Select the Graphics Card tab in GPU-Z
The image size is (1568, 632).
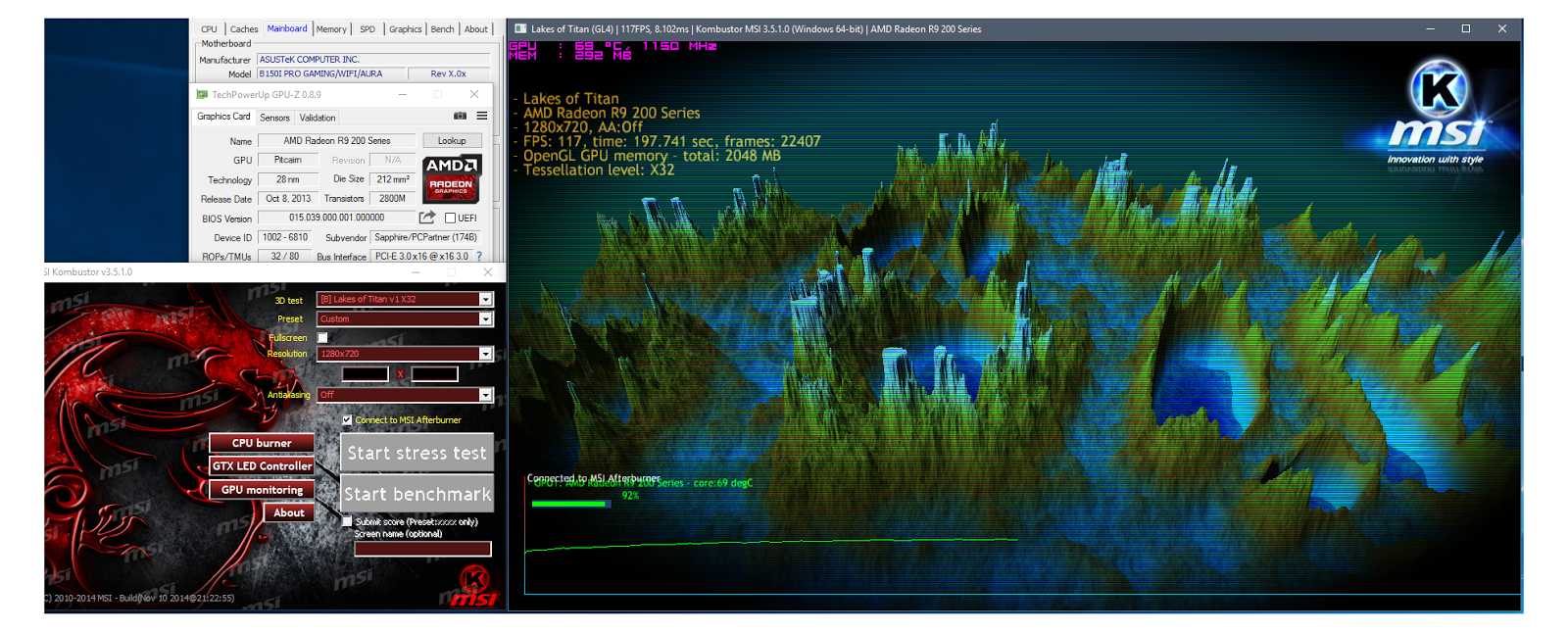[223, 117]
